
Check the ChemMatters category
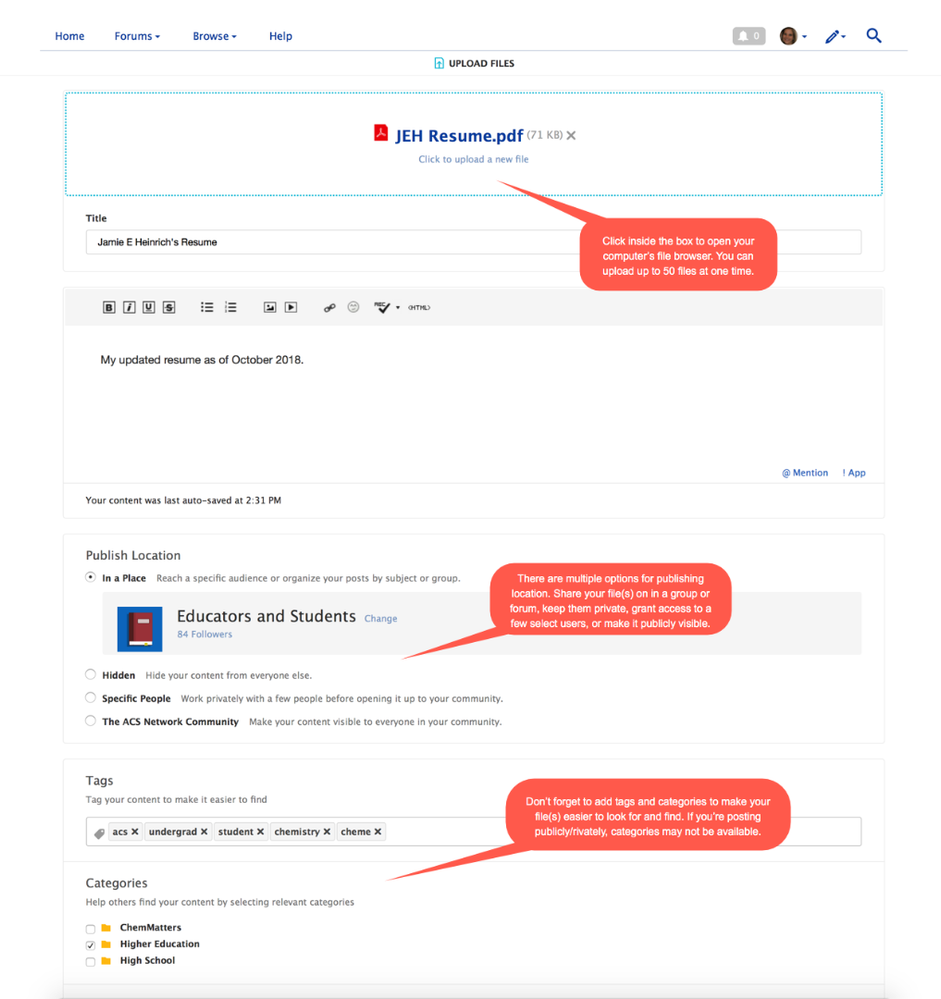point(91,929)
